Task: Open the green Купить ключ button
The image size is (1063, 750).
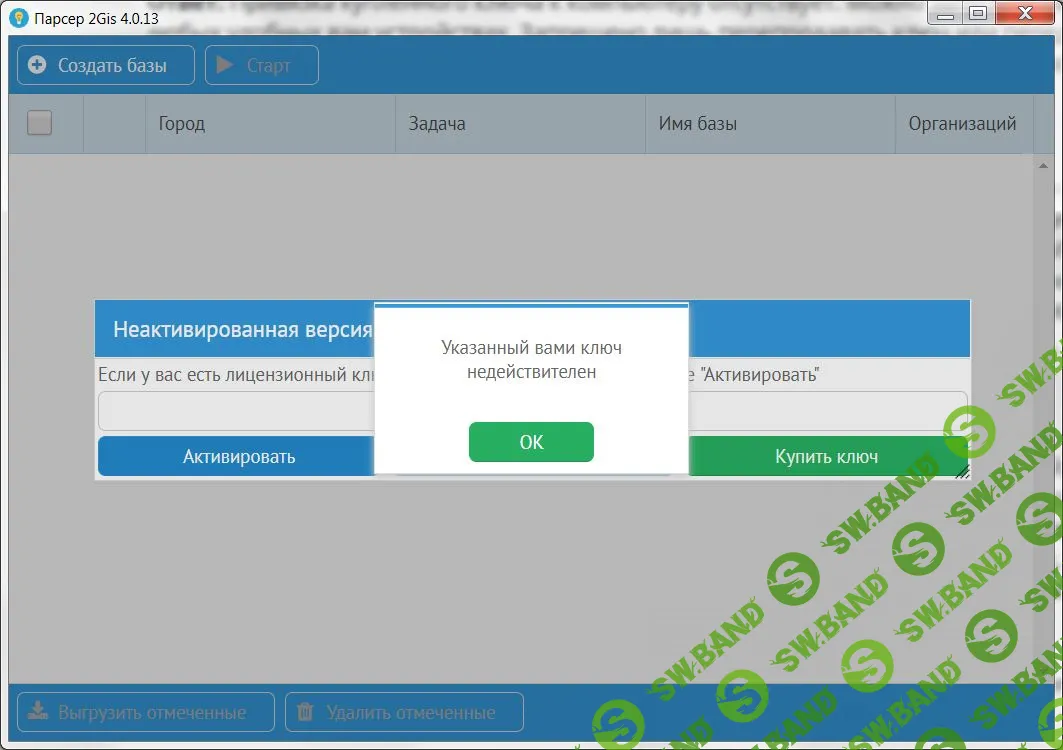Action: pos(826,457)
